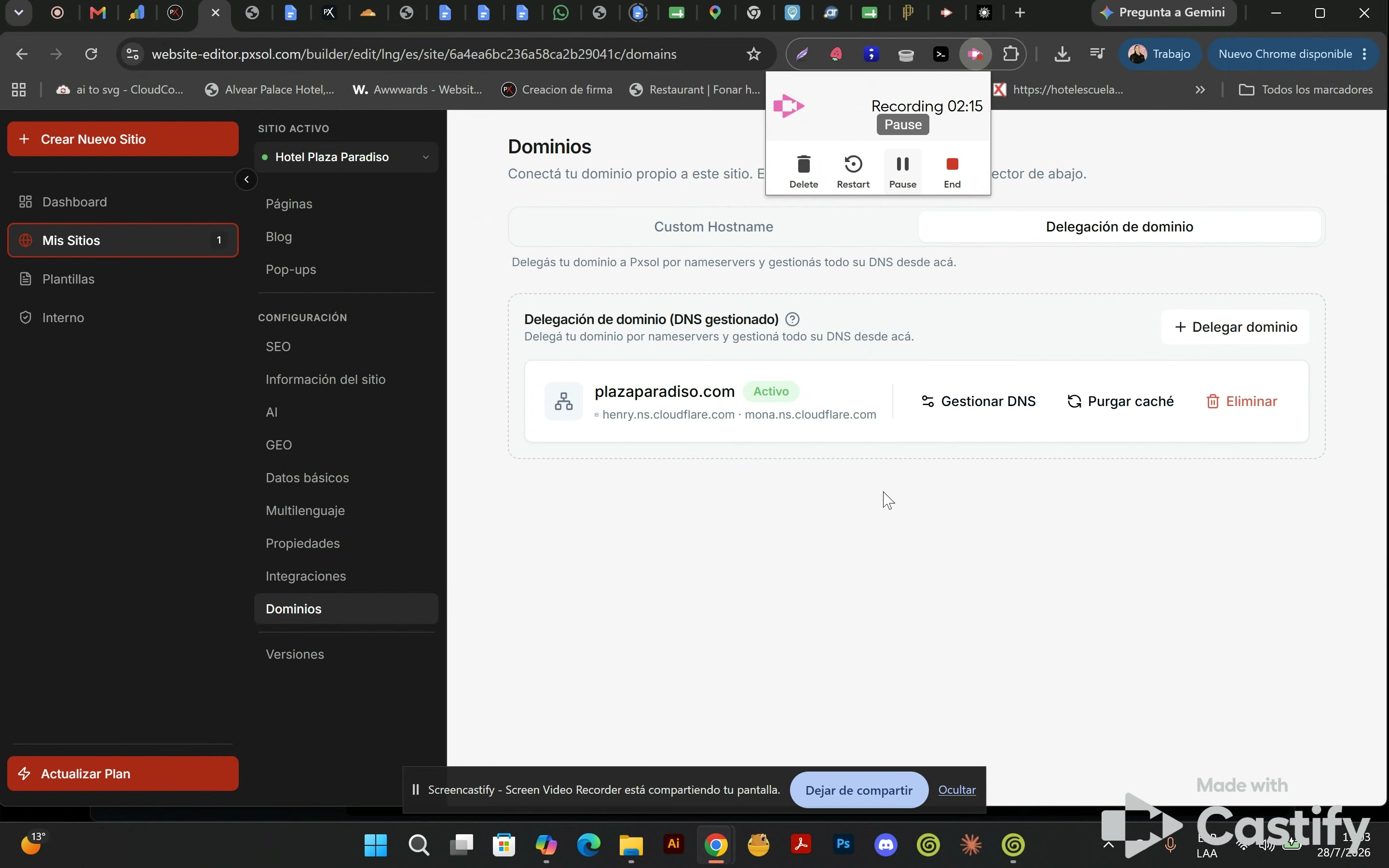Click Purgar caché for plazaparadiso.com
The width and height of the screenshot is (1389, 868).
pyautogui.click(x=1120, y=401)
